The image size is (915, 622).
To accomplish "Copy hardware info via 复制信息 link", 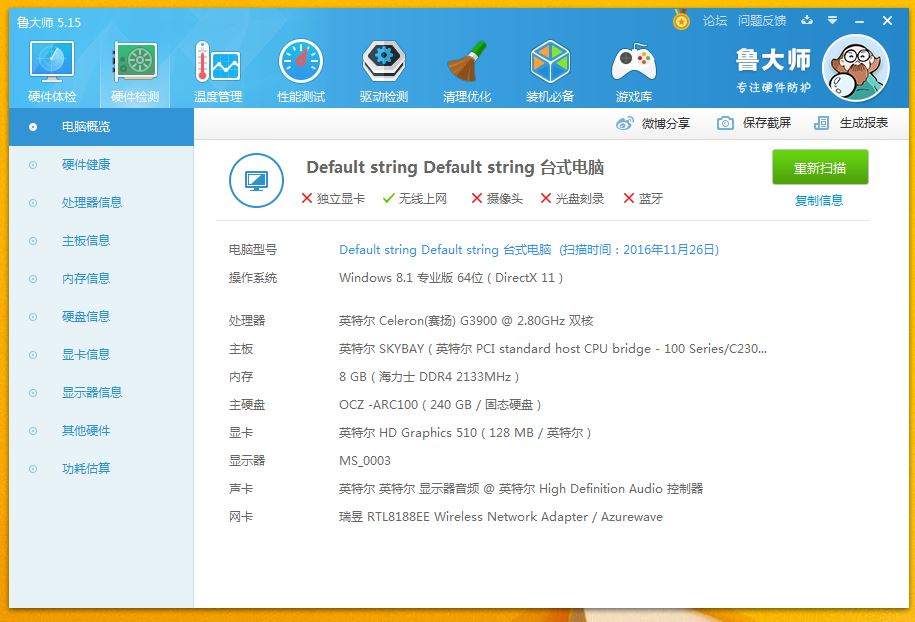I will point(820,200).
